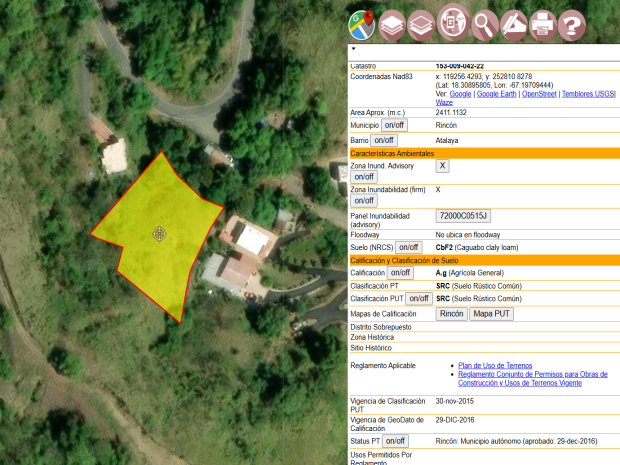Click the printer icon to print map

tap(542, 22)
